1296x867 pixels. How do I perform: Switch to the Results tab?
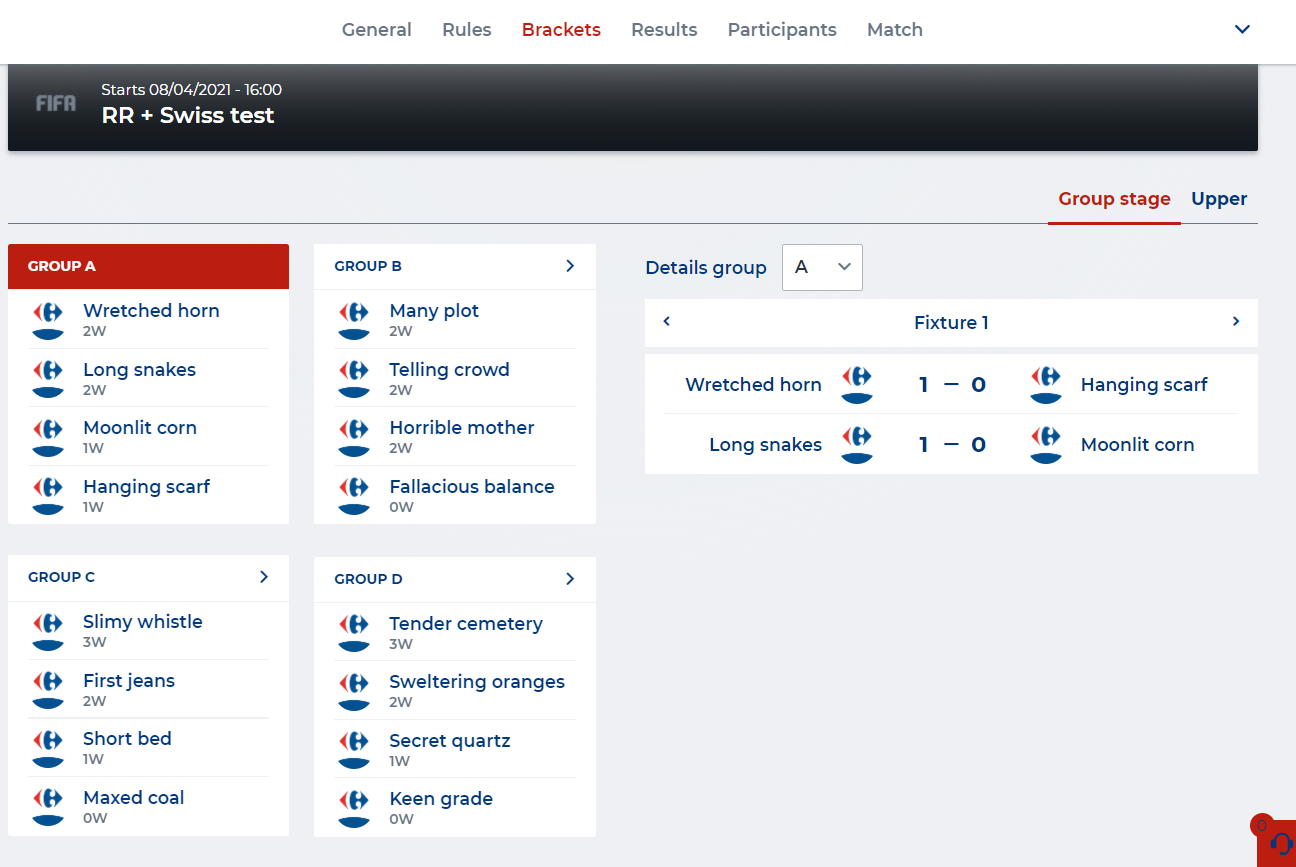click(664, 30)
